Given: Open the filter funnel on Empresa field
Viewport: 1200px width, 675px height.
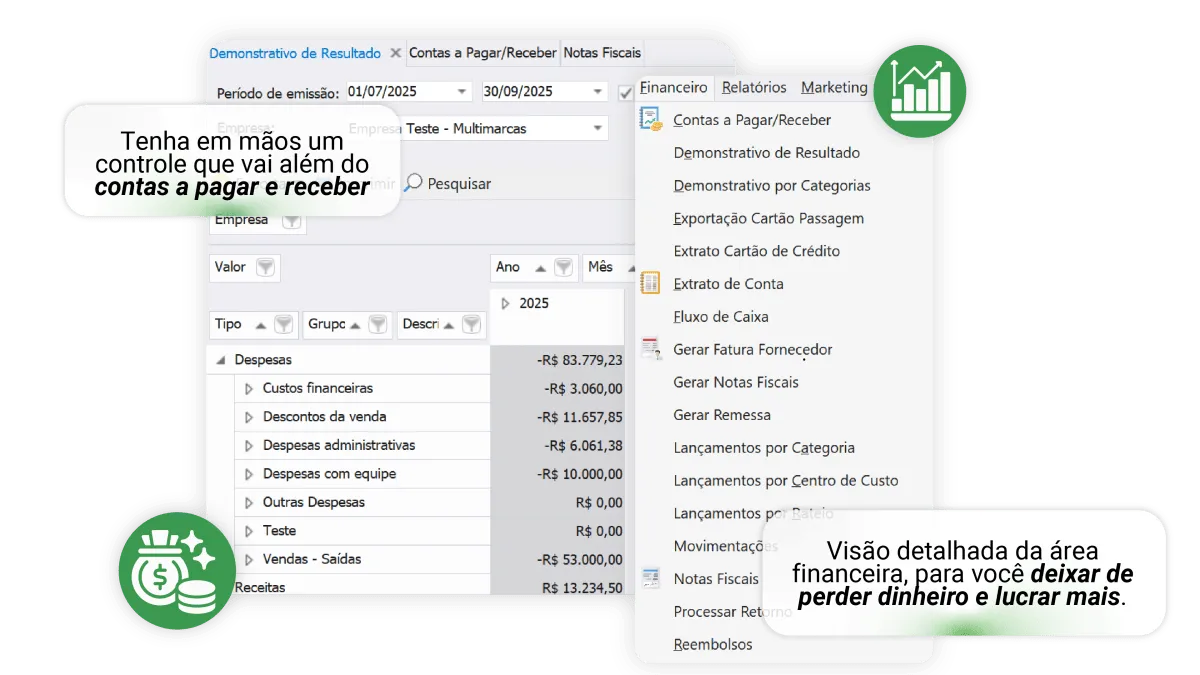Looking at the screenshot, I should coord(291,221).
